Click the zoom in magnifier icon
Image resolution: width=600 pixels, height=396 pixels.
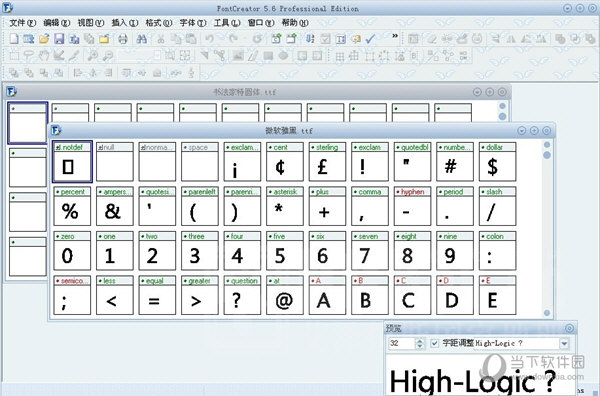92,56
